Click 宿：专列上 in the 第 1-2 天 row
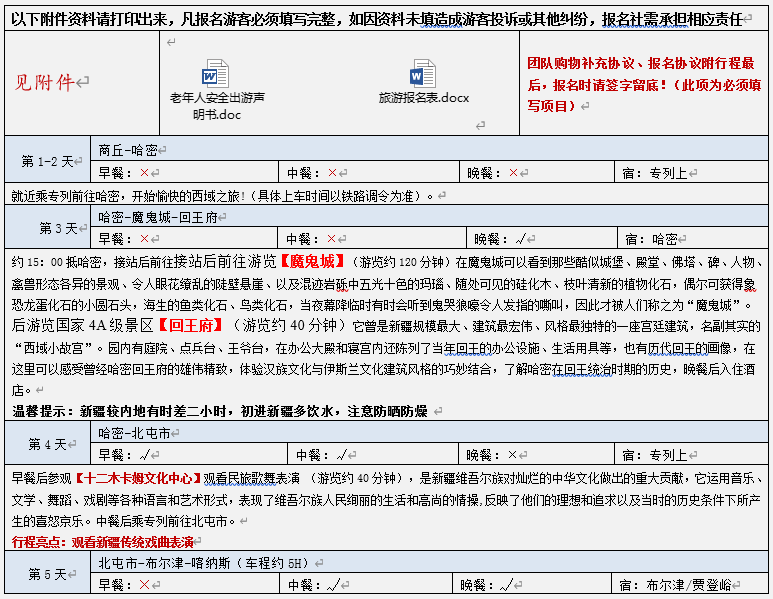Screen dimensions: 773x599 point(691,173)
